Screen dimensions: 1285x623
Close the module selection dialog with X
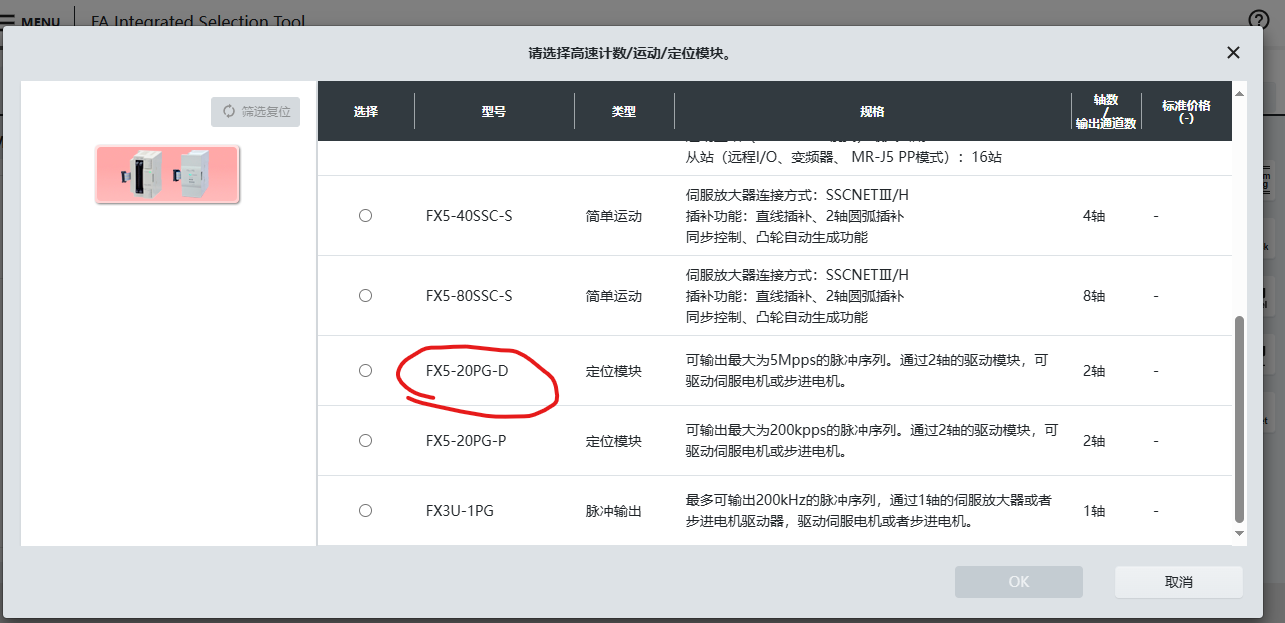pyautogui.click(x=1233, y=53)
